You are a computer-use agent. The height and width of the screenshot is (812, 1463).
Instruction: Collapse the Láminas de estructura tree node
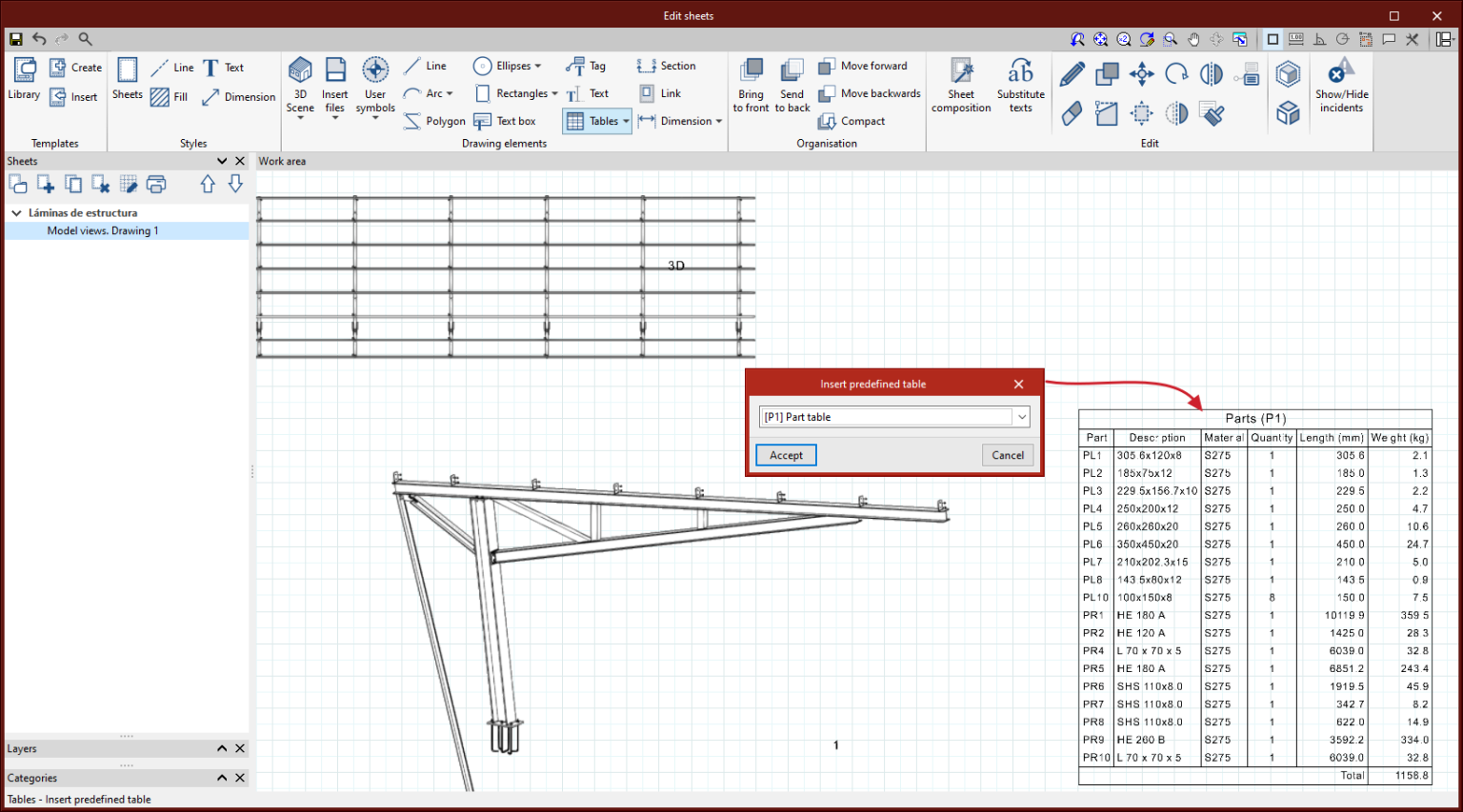(x=15, y=212)
